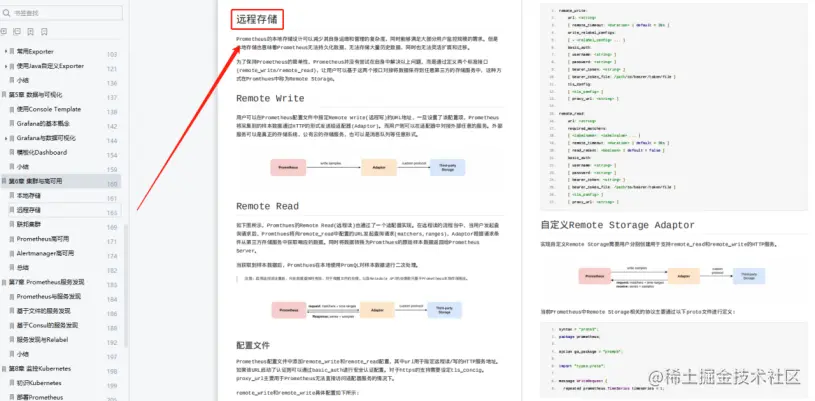Open the 使用Console Template bookmark
The width and height of the screenshot is (815, 401).
tap(49, 109)
